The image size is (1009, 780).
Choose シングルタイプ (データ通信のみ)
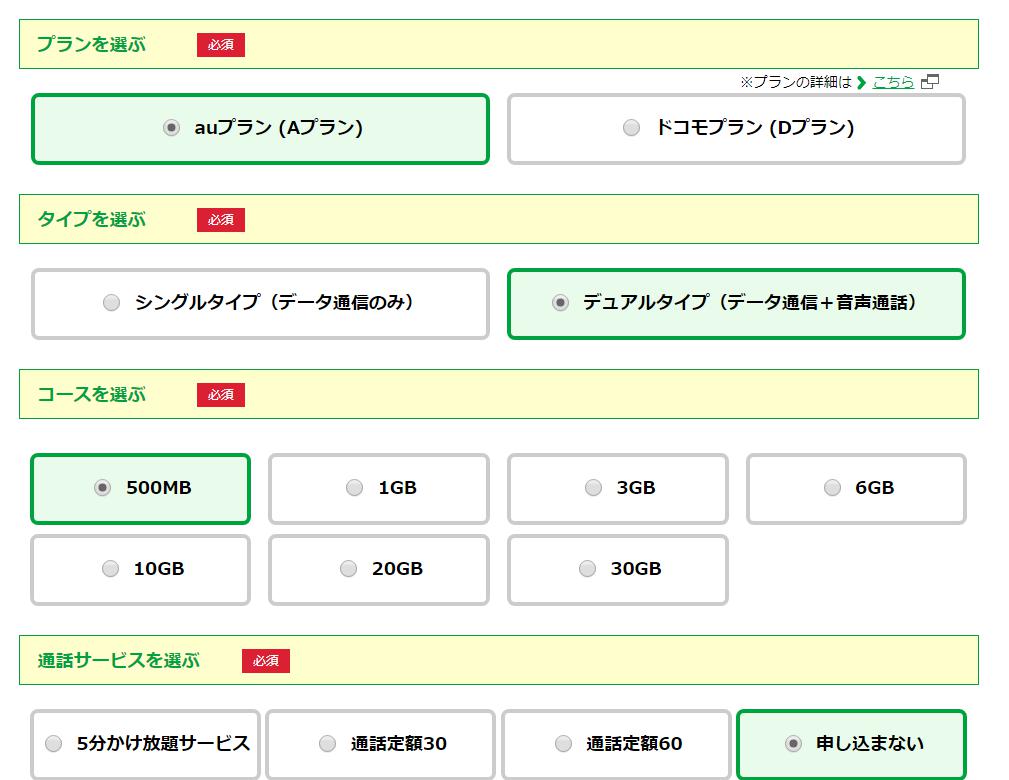[260, 304]
